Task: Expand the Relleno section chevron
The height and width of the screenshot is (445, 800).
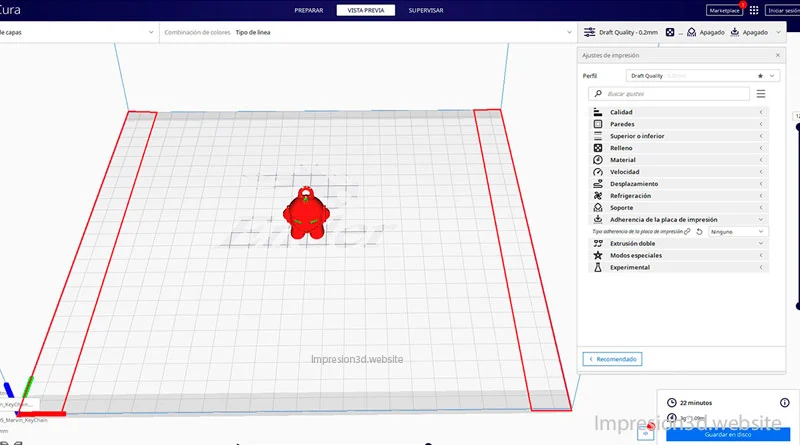Action: pyautogui.click(x=761, y=147)
